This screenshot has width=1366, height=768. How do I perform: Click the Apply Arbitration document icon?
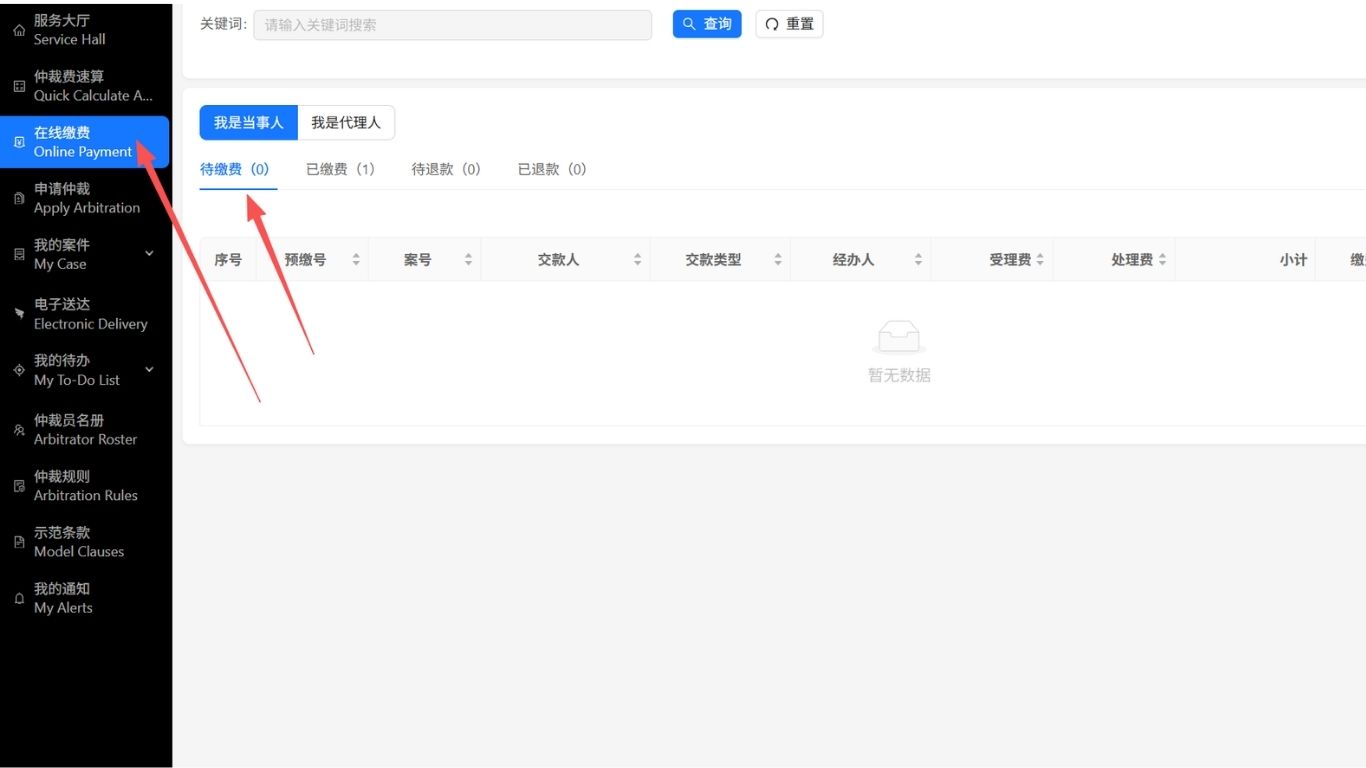[19, 198]
